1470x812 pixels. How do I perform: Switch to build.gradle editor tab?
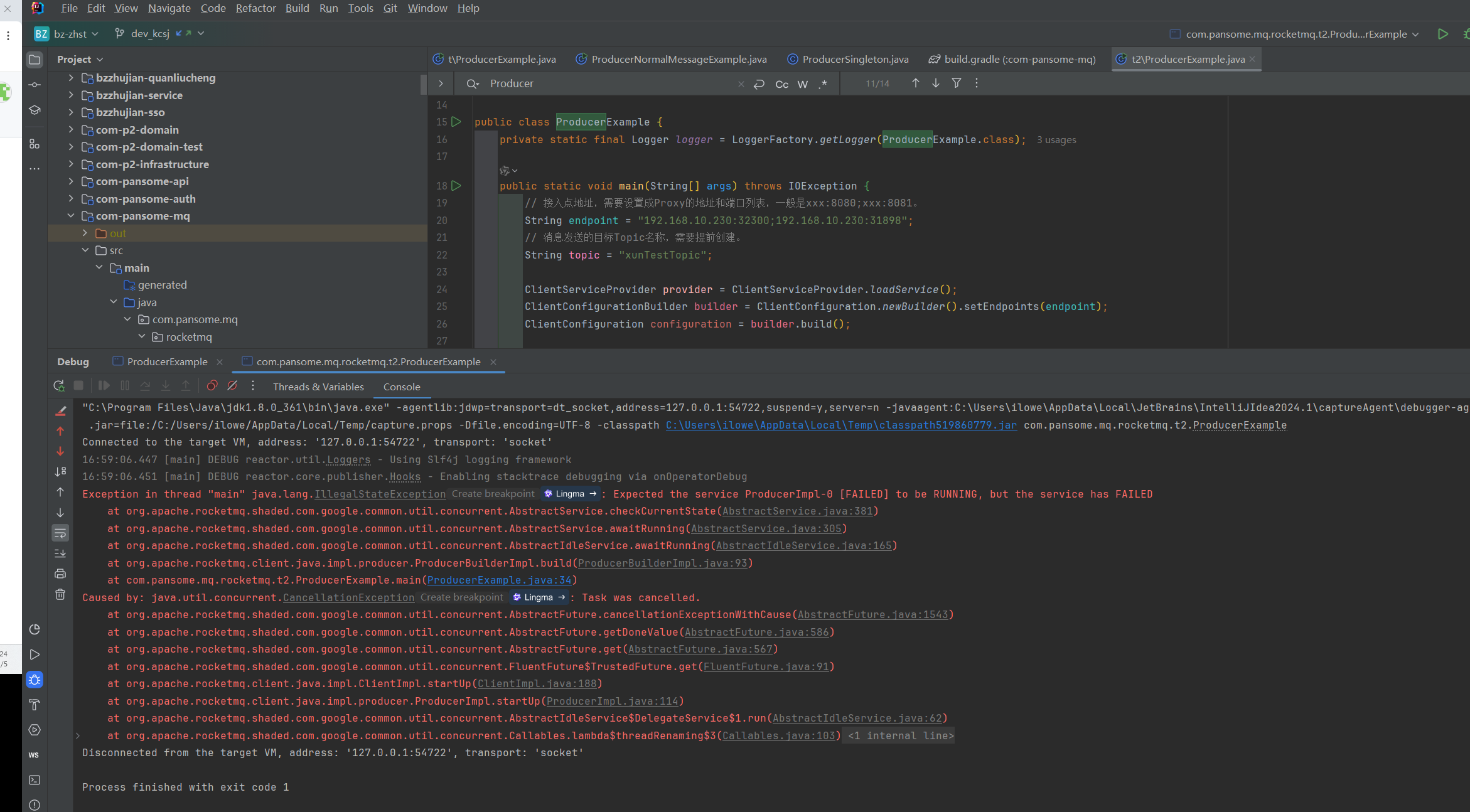point(1012,59)
